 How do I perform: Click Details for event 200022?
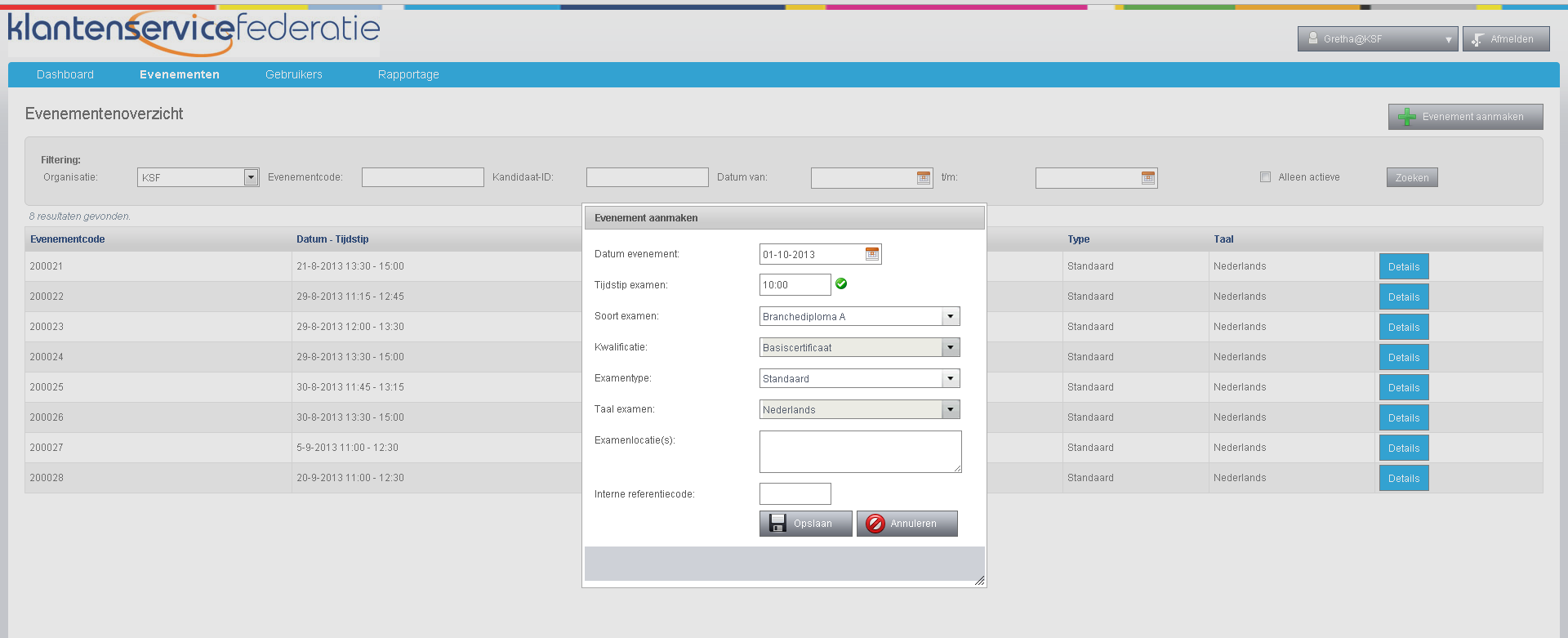[x=1404, y=297]
